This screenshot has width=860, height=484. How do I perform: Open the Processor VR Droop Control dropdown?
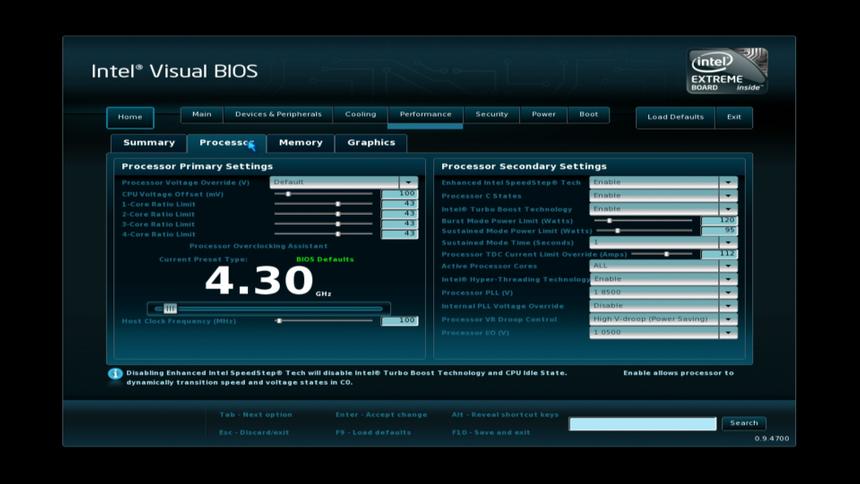tap(728, 319)
